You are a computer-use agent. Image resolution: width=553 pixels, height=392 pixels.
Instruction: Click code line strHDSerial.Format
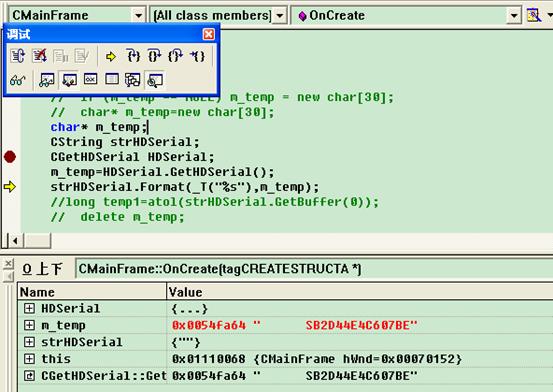(x=184, y=187)
